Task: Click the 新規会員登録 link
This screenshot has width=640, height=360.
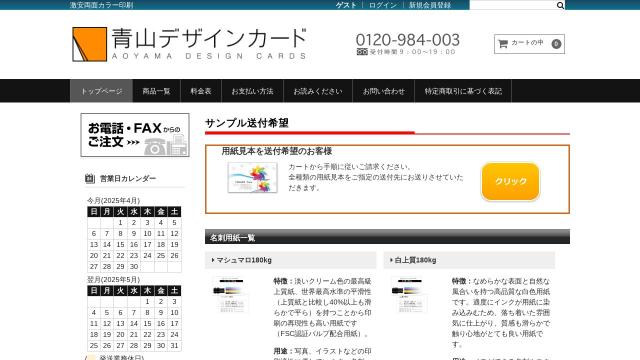Action: pyautogui.click(x=430, y=5)
